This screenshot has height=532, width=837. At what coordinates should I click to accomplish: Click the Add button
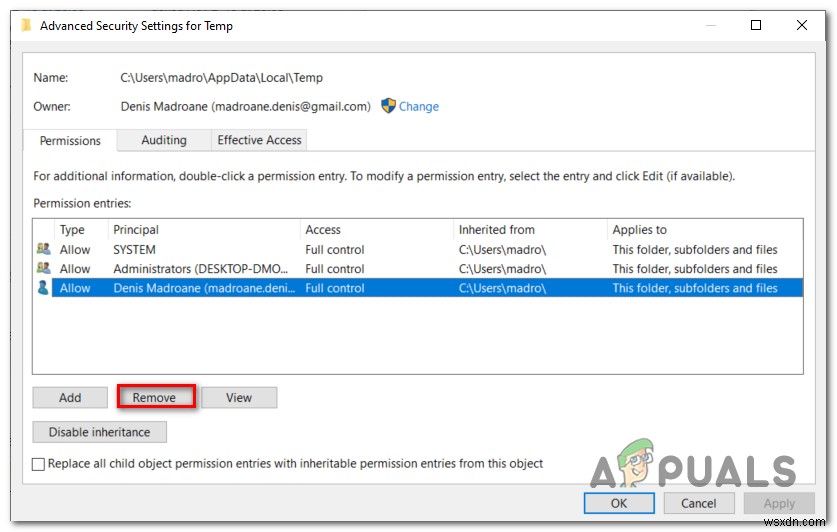point(70,398)
